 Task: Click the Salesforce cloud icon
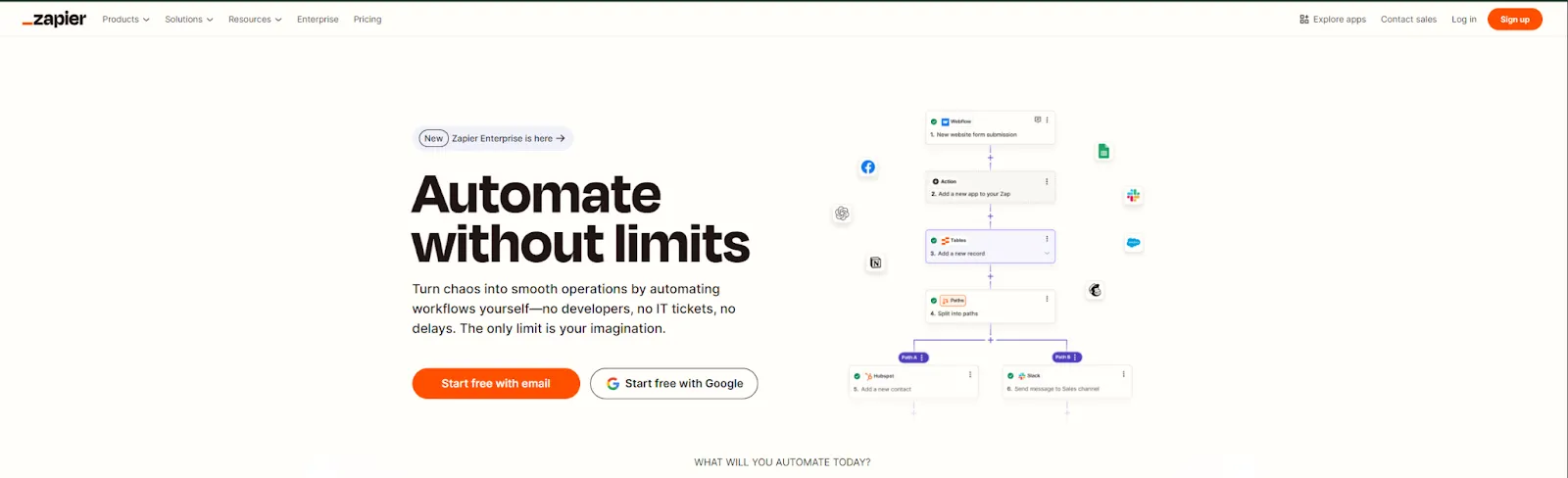[x=1133, y=242]
